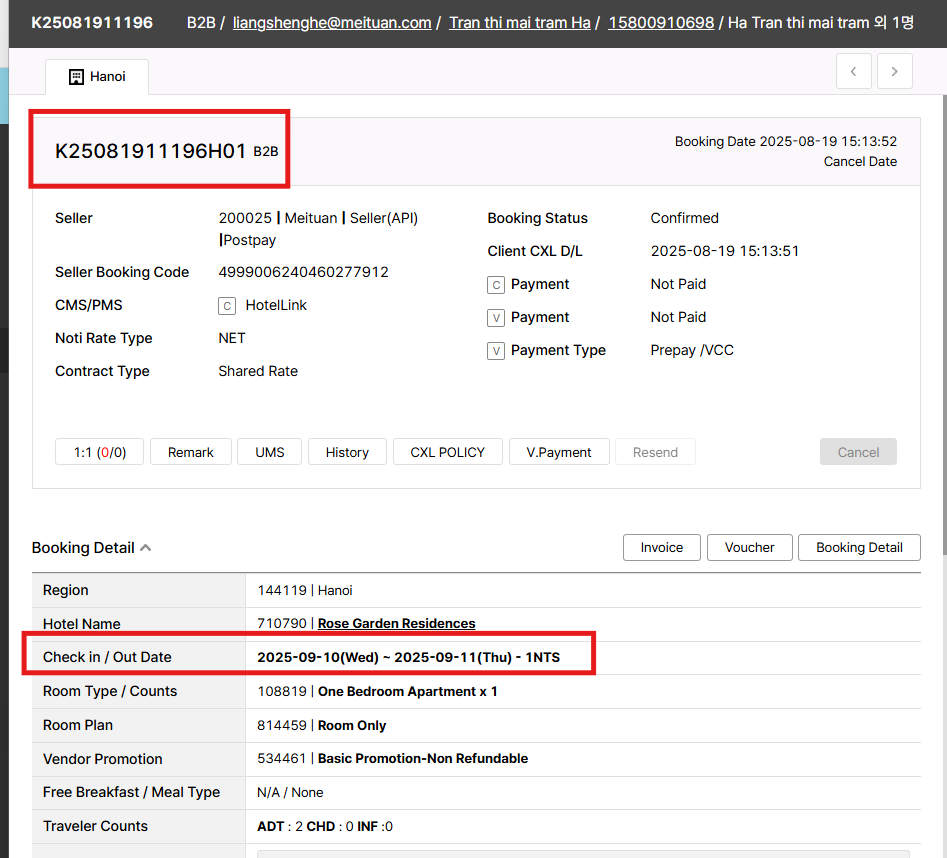
Task: Click the Remark button
Action: tap(190, 452)
